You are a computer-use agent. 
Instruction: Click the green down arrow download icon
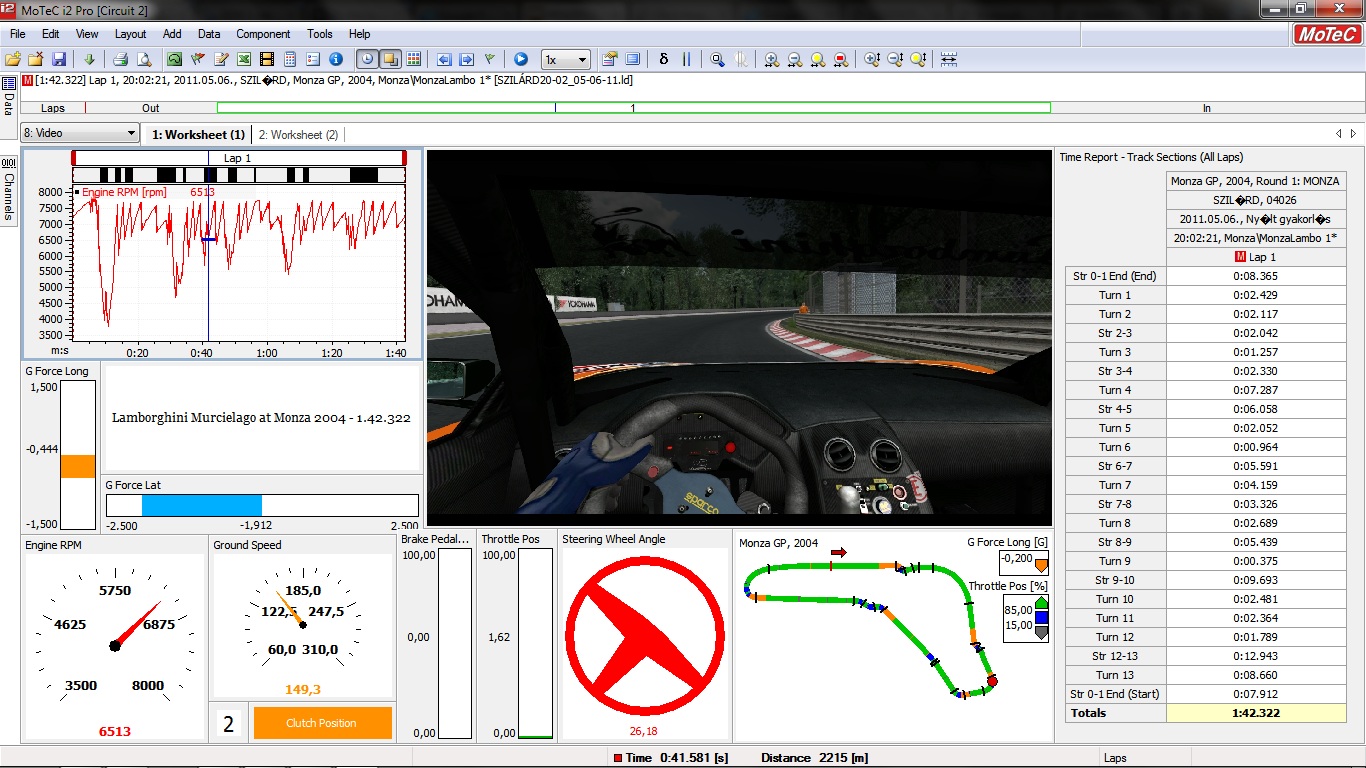pos(89,59)
